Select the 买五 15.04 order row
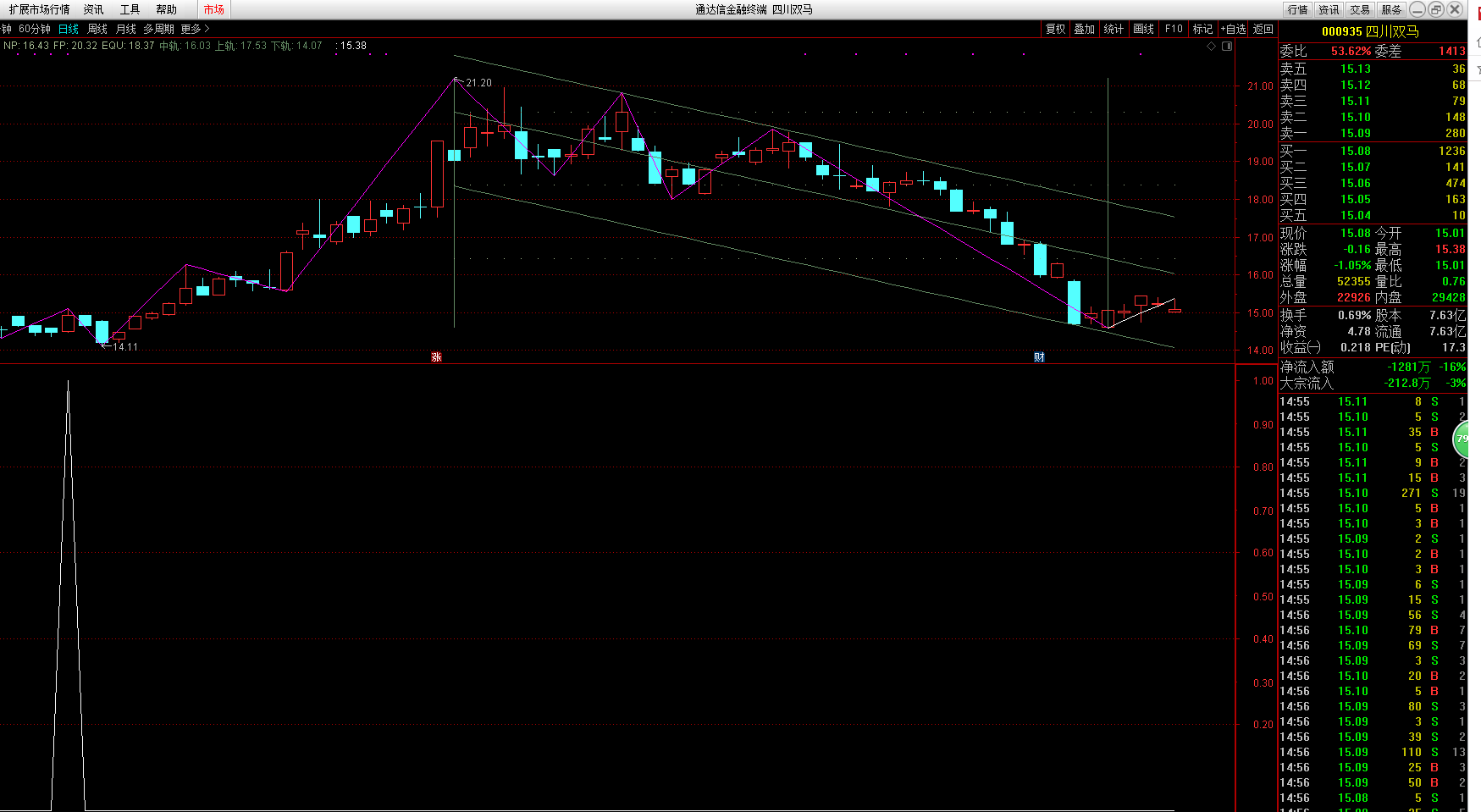 point(1372,215)
